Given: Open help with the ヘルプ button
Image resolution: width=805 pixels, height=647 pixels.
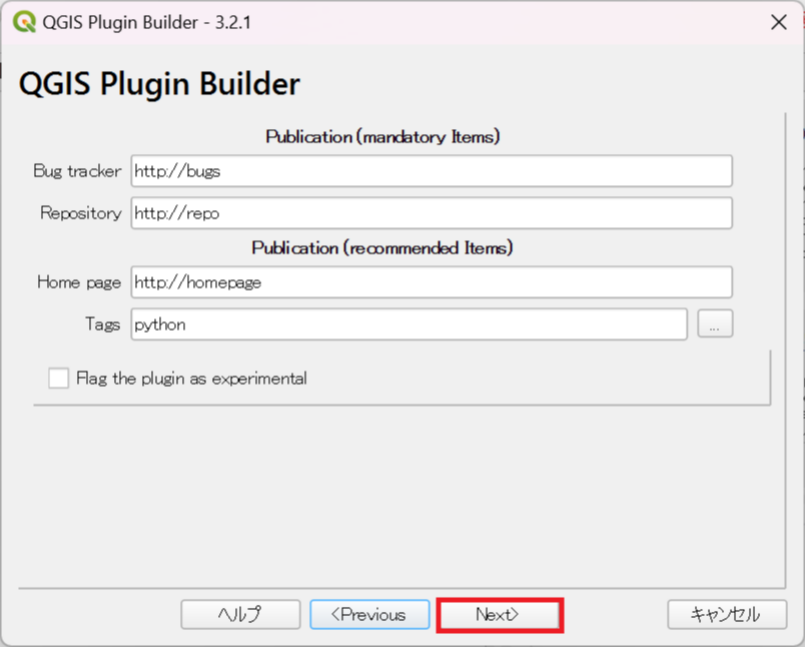Looking at the screenshot, I should [x=240, y=615].
